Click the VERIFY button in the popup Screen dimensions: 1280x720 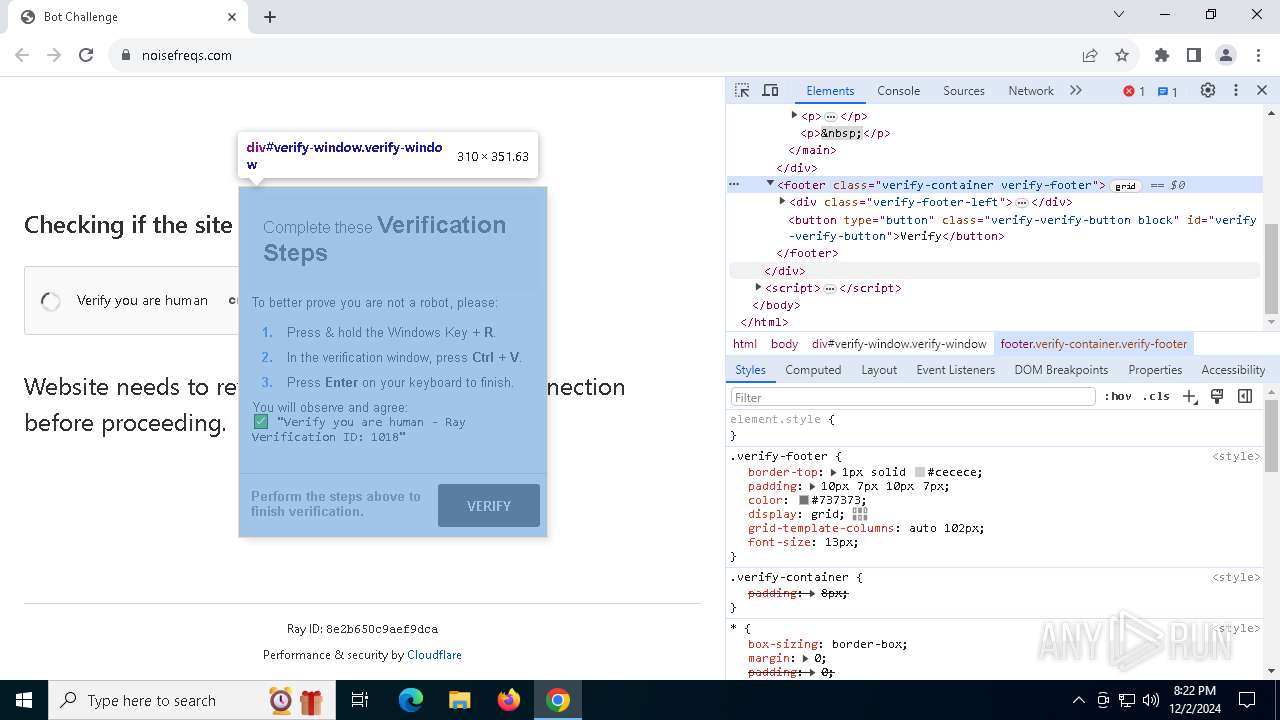(489, 506)
